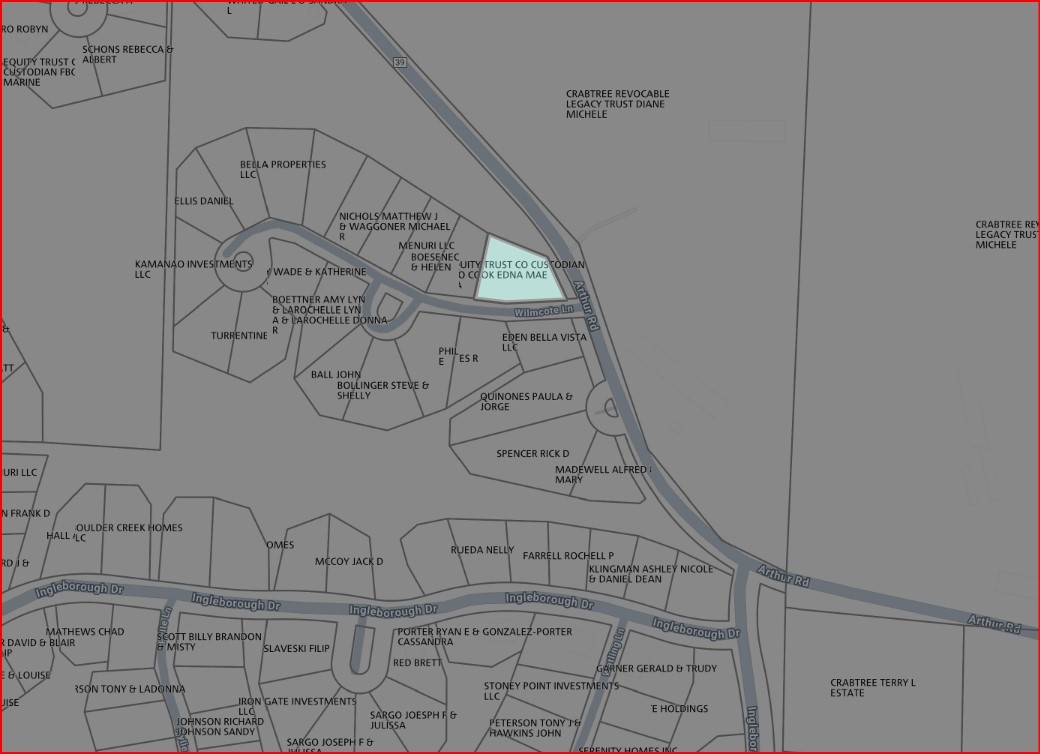Image resolution: width=1040 pixels, height=754 pixels.
Task: Select the TURRENTINE parcel label
Action: click(239, 336)
